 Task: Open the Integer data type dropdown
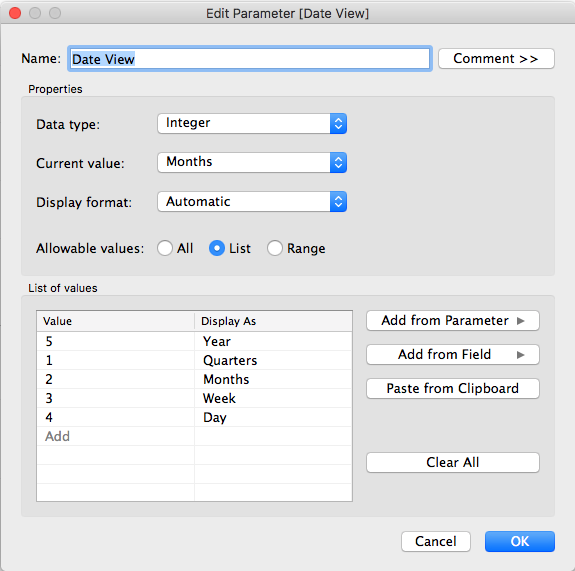coord(252,124)
